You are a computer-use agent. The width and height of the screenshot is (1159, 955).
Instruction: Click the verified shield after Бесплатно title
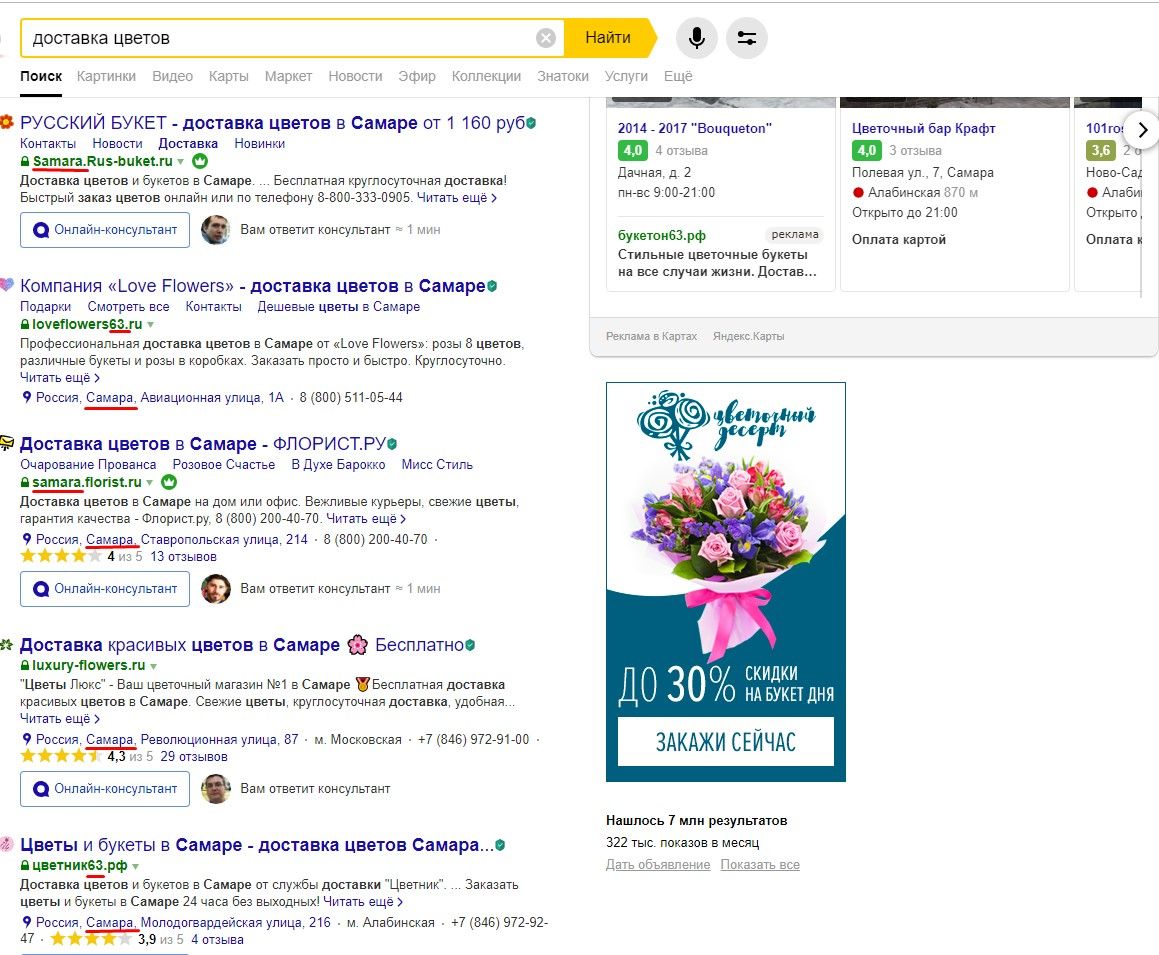click(x=470, y=645)
